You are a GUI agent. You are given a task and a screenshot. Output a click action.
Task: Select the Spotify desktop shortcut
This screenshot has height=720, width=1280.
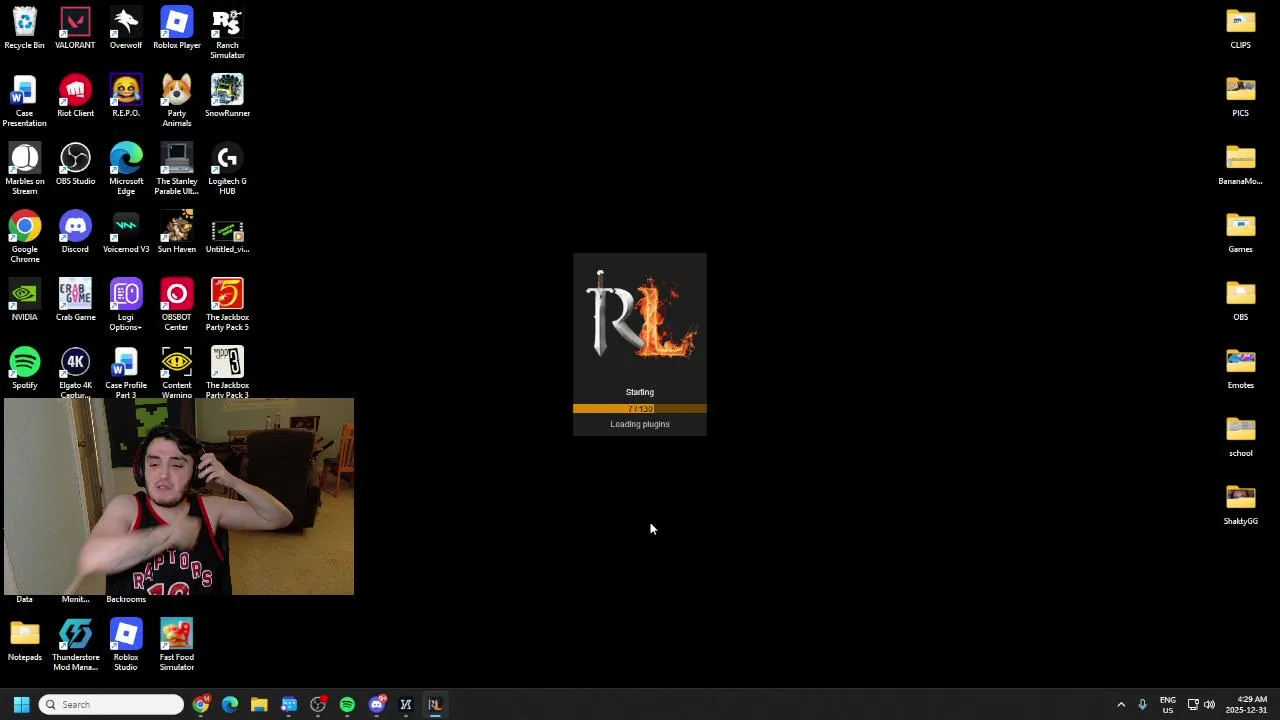coord(24,368)
